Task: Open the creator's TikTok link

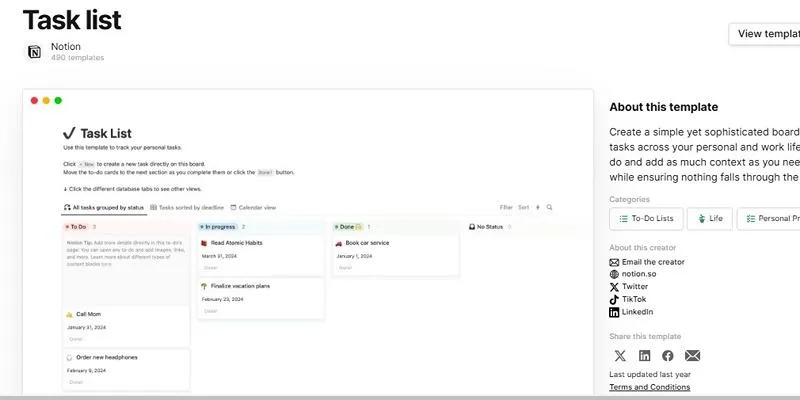Action: pyautogui.click(x=634, y=299)
